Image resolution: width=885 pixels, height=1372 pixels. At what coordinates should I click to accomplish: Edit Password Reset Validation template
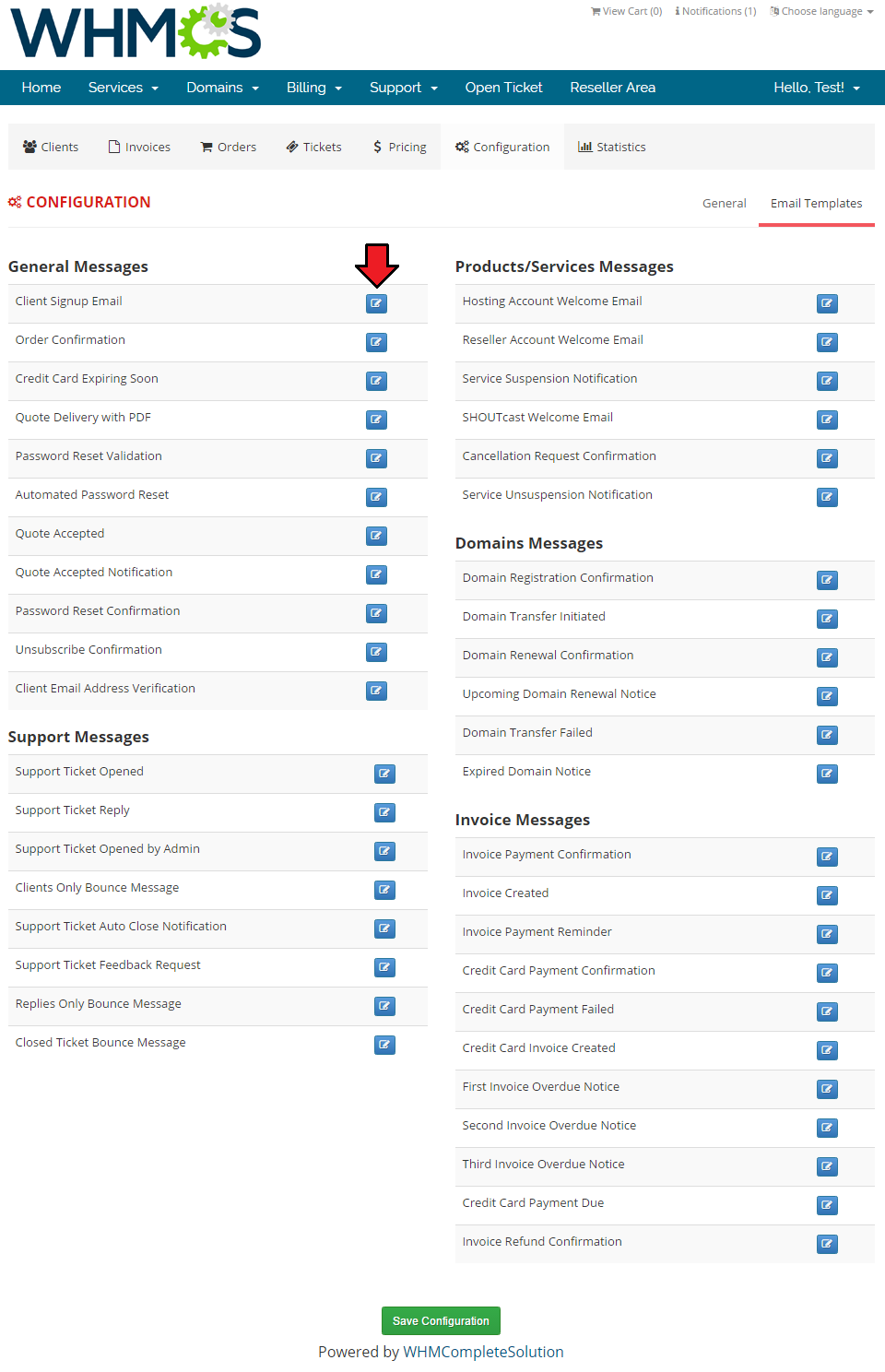pyautogui.click(x=376, y=458)
